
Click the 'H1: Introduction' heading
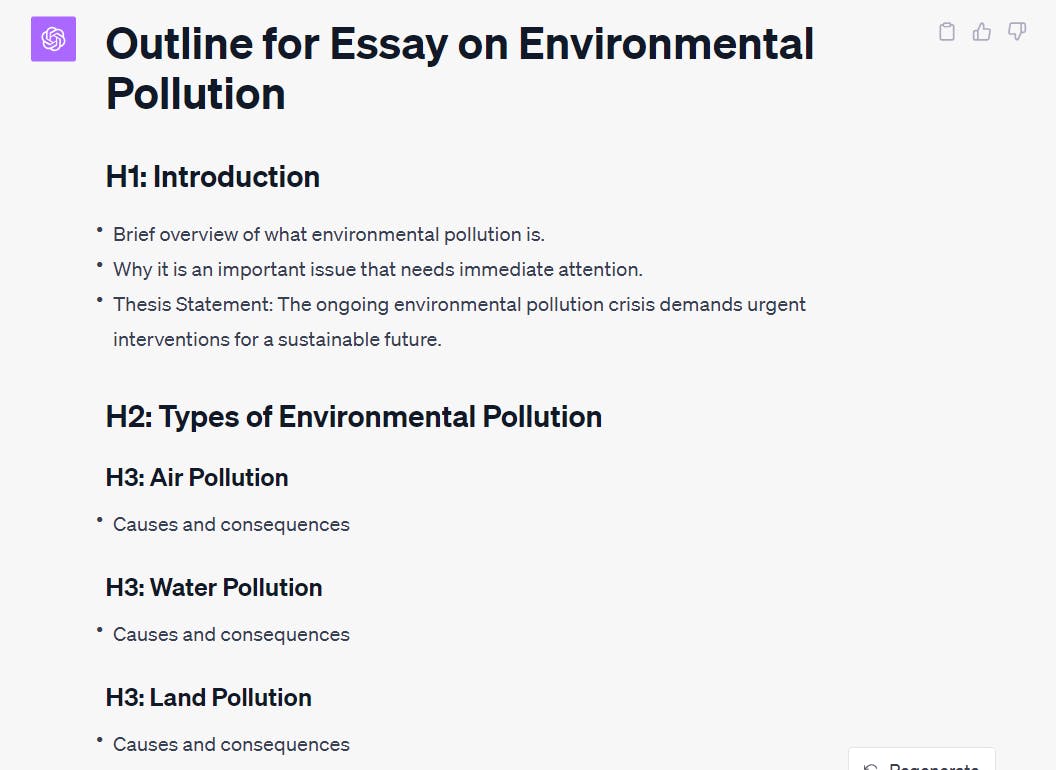pyautogui.click(x=213, y=177)
